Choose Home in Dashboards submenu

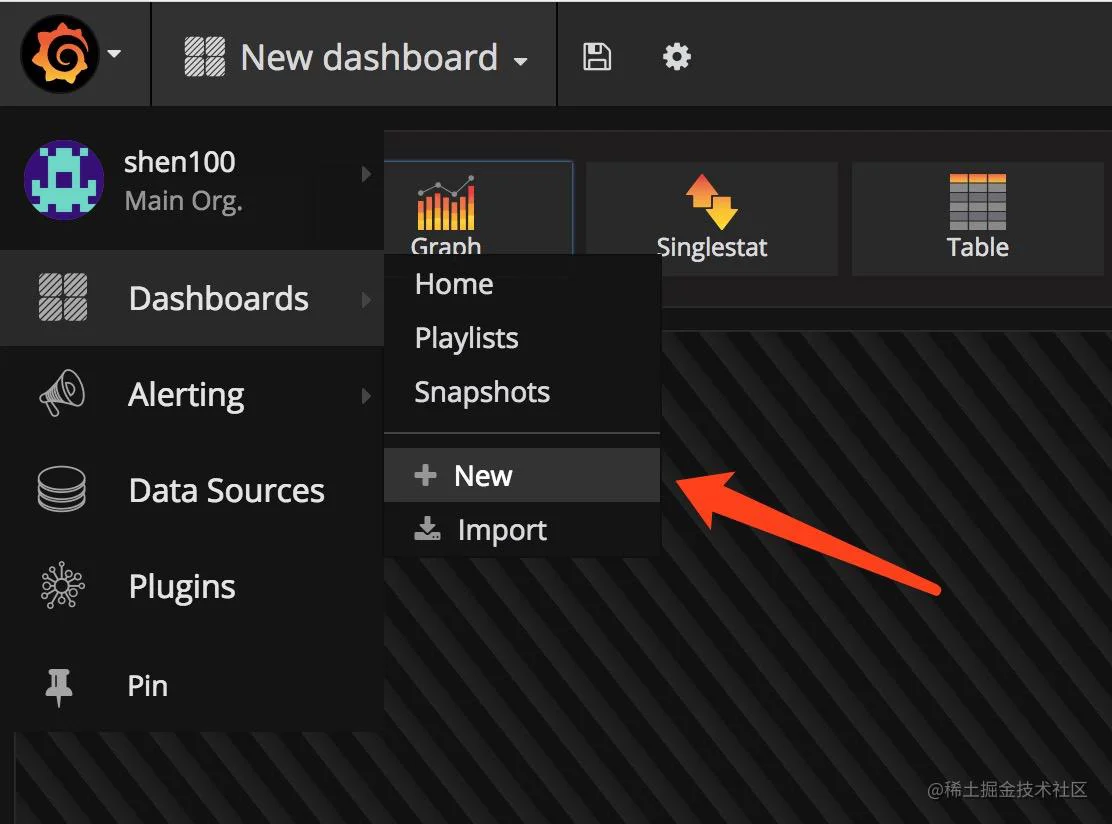click(454, 284)
